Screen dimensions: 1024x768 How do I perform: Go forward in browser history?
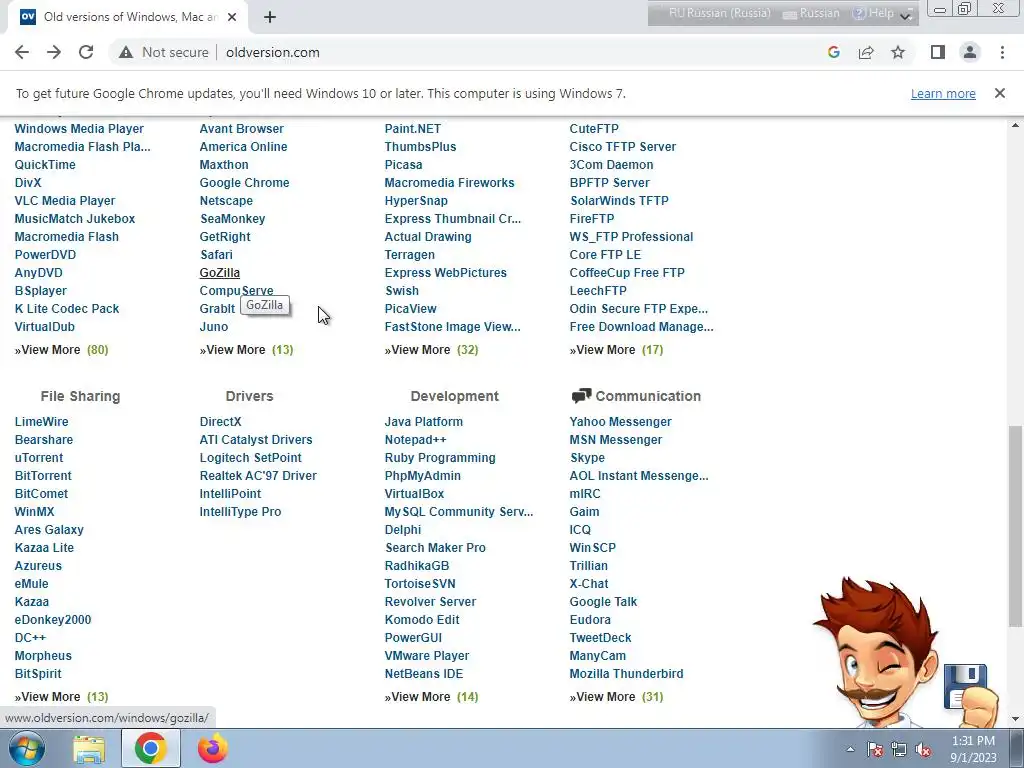coord(54,52)
